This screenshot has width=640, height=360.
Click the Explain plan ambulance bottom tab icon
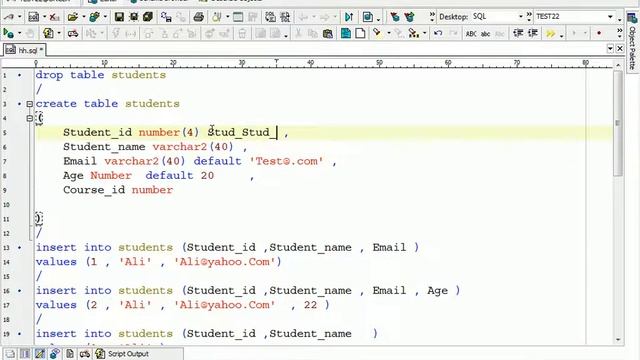[x=85, y=353]
